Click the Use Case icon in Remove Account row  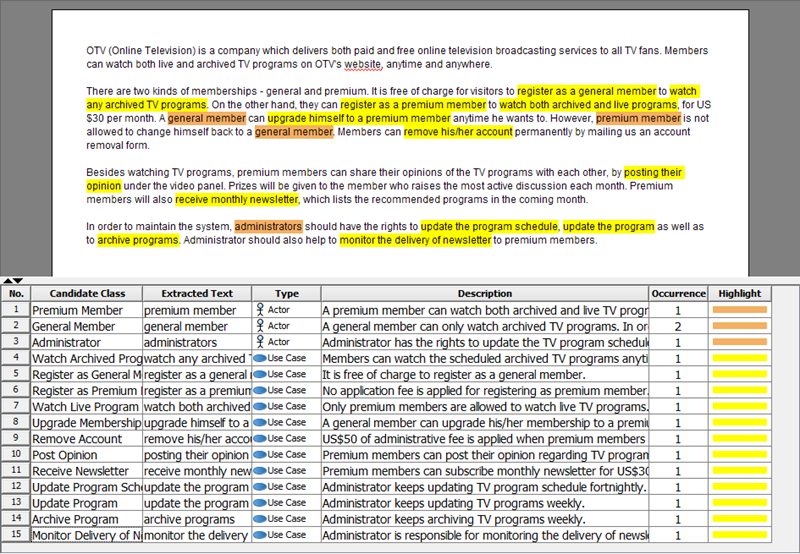tap(260, 439)
